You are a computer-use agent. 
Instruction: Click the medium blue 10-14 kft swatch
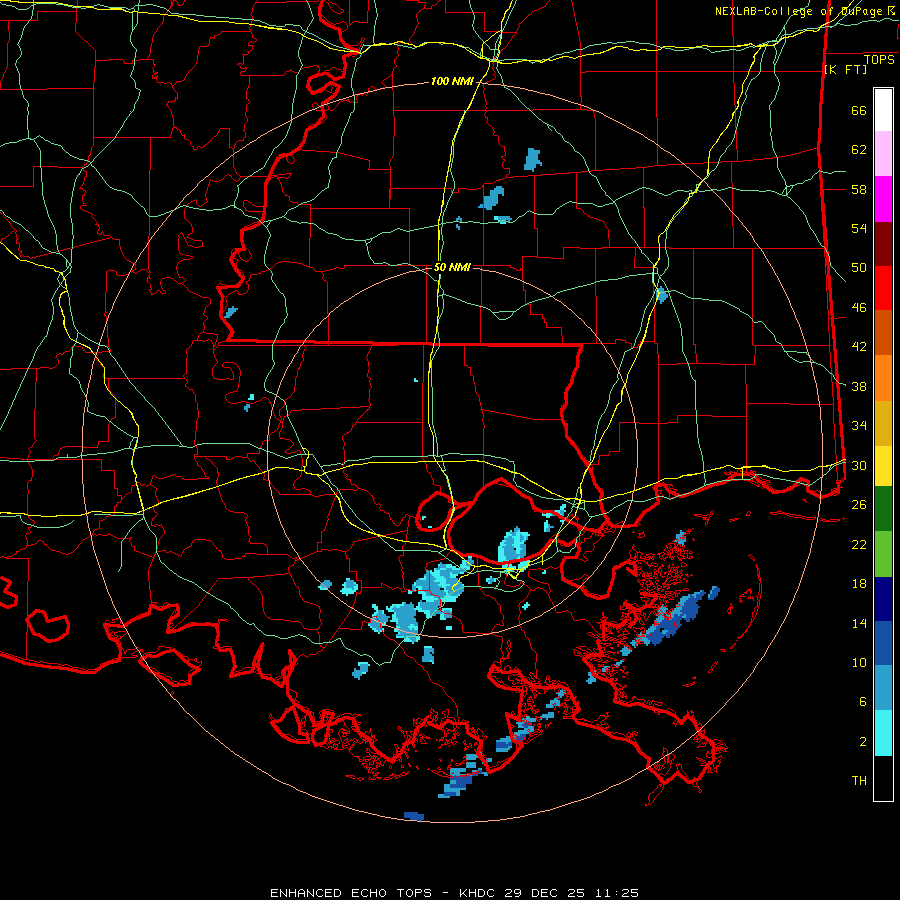point(883,643)
